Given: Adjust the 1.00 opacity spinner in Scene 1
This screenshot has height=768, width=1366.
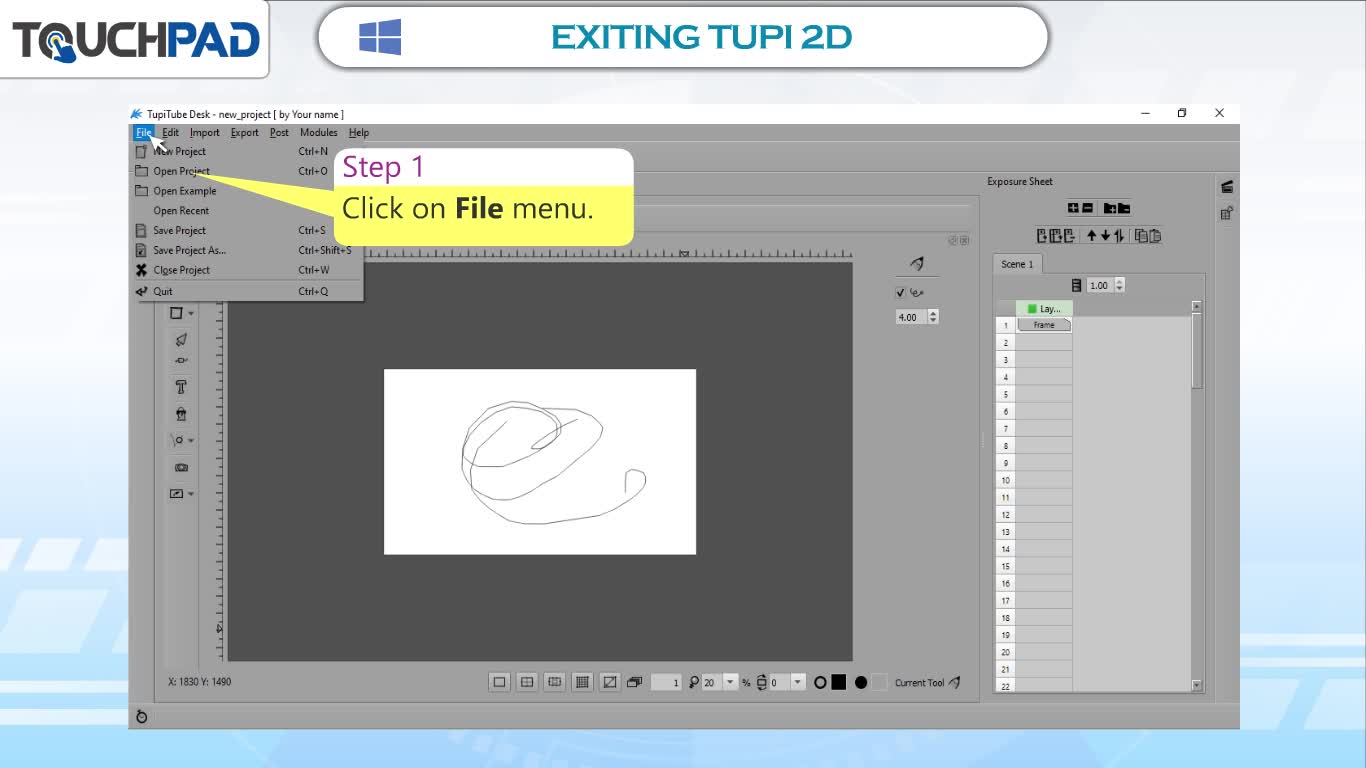Looking at the screenshot, I should click(1119, 285).
